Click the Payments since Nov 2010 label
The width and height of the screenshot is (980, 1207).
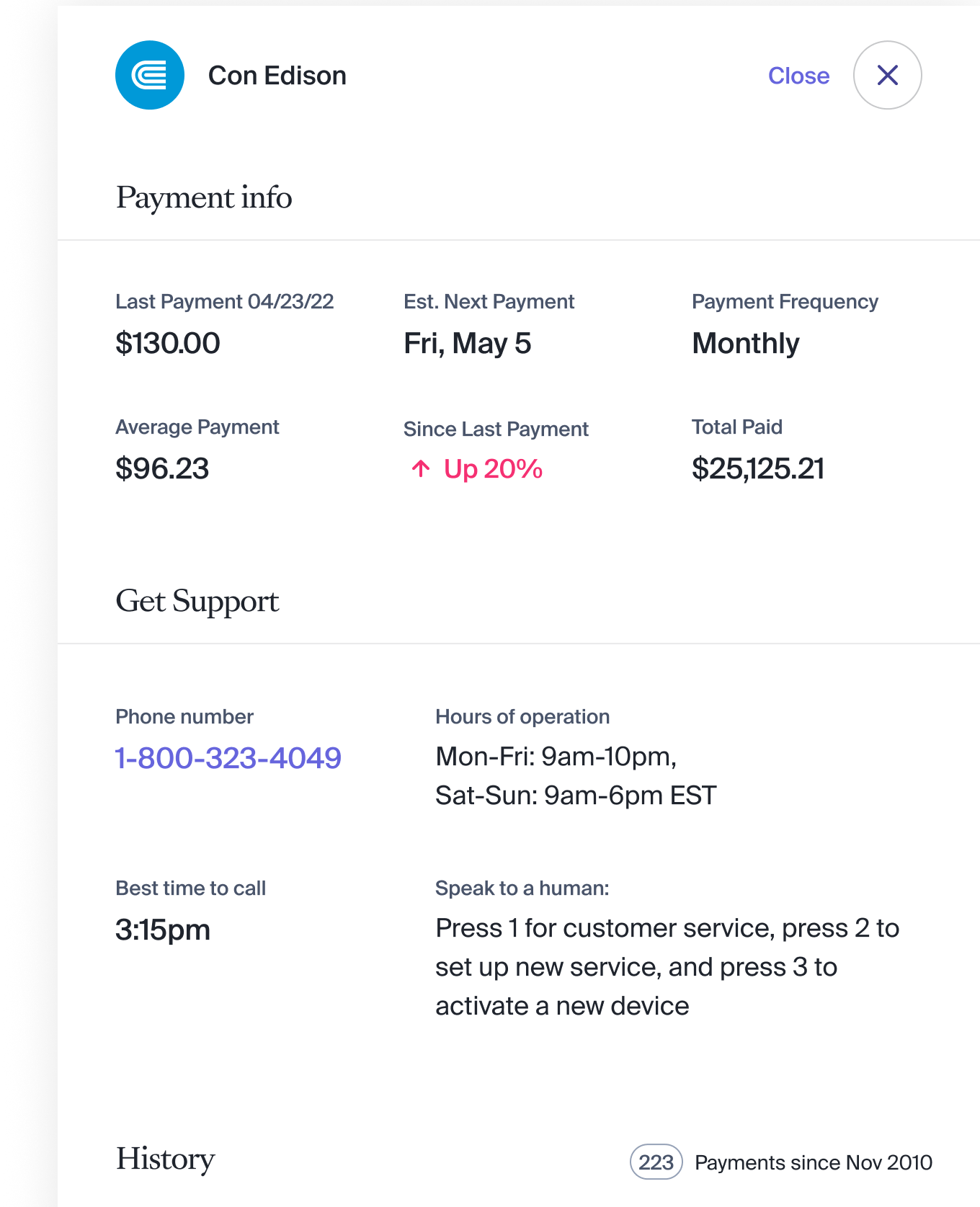[x=814, y=1162]
